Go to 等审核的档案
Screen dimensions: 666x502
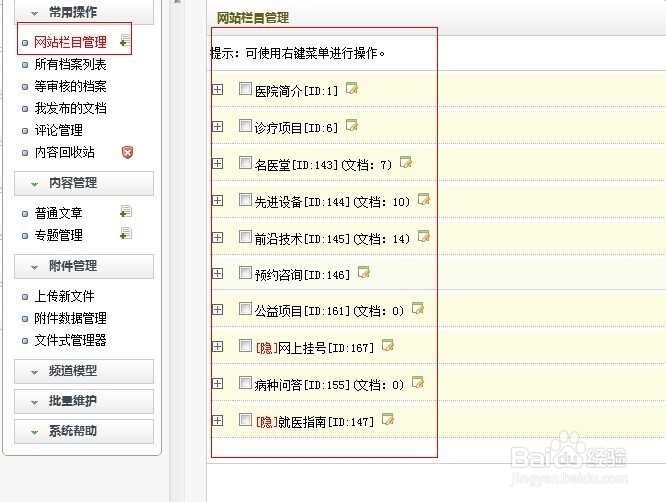(x=70, y=86)
